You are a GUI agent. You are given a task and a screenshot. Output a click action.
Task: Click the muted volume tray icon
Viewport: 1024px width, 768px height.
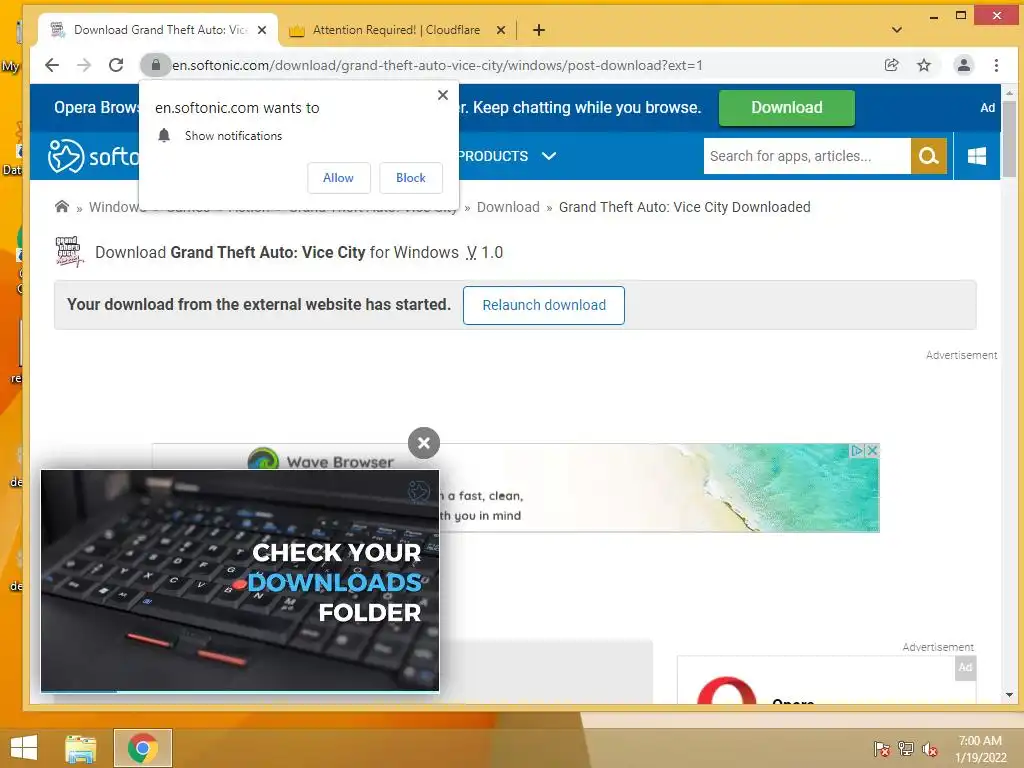coord(929,749)
